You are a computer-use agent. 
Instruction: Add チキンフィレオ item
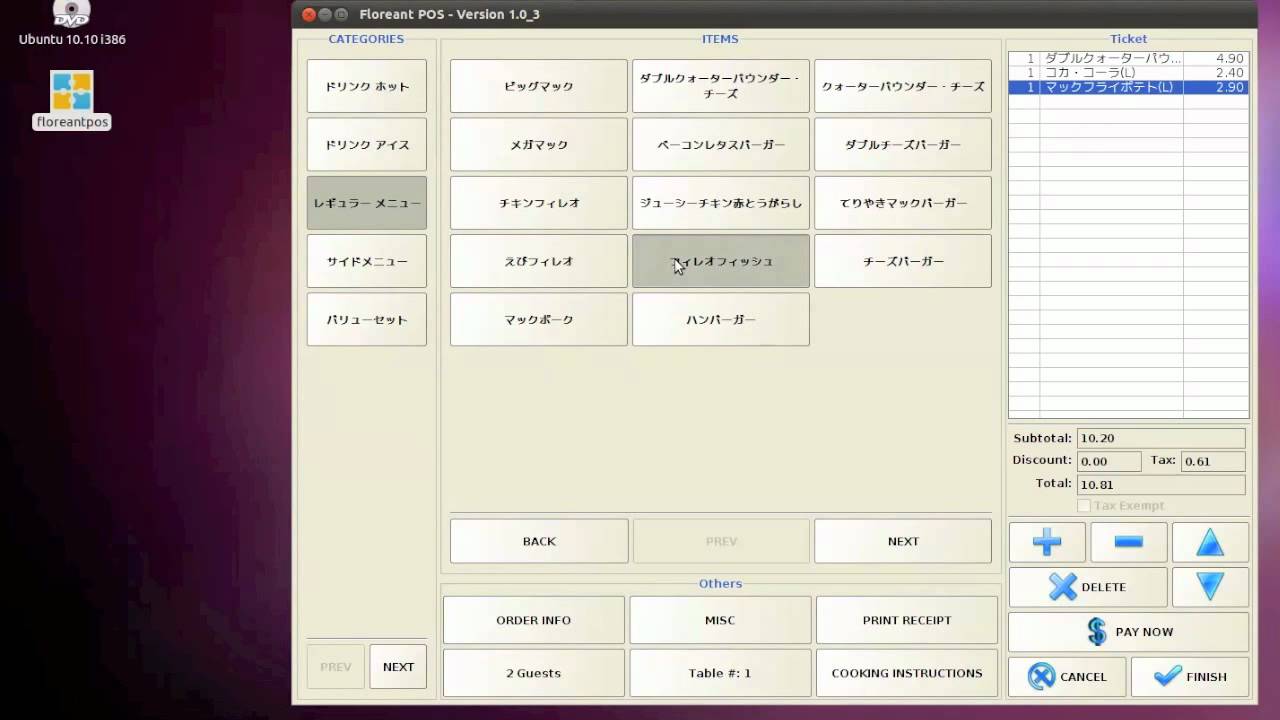click(539, 203)
